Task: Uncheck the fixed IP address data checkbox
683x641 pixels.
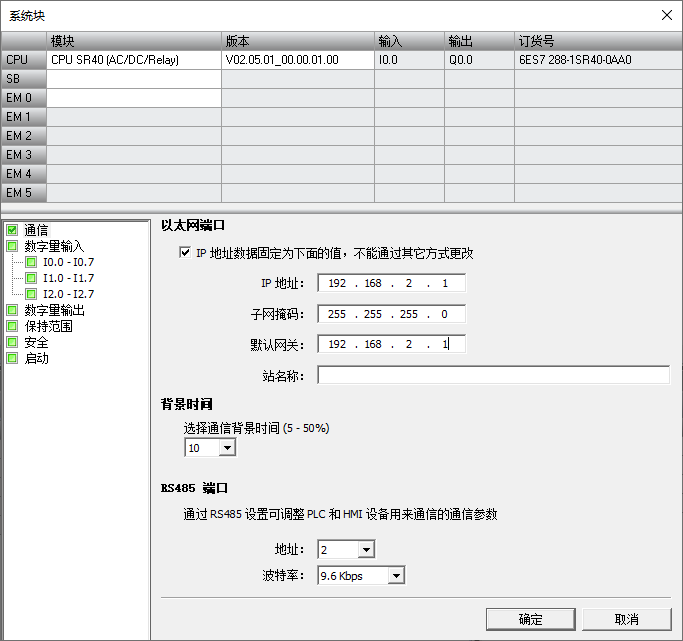Action: tap(185, 253)
